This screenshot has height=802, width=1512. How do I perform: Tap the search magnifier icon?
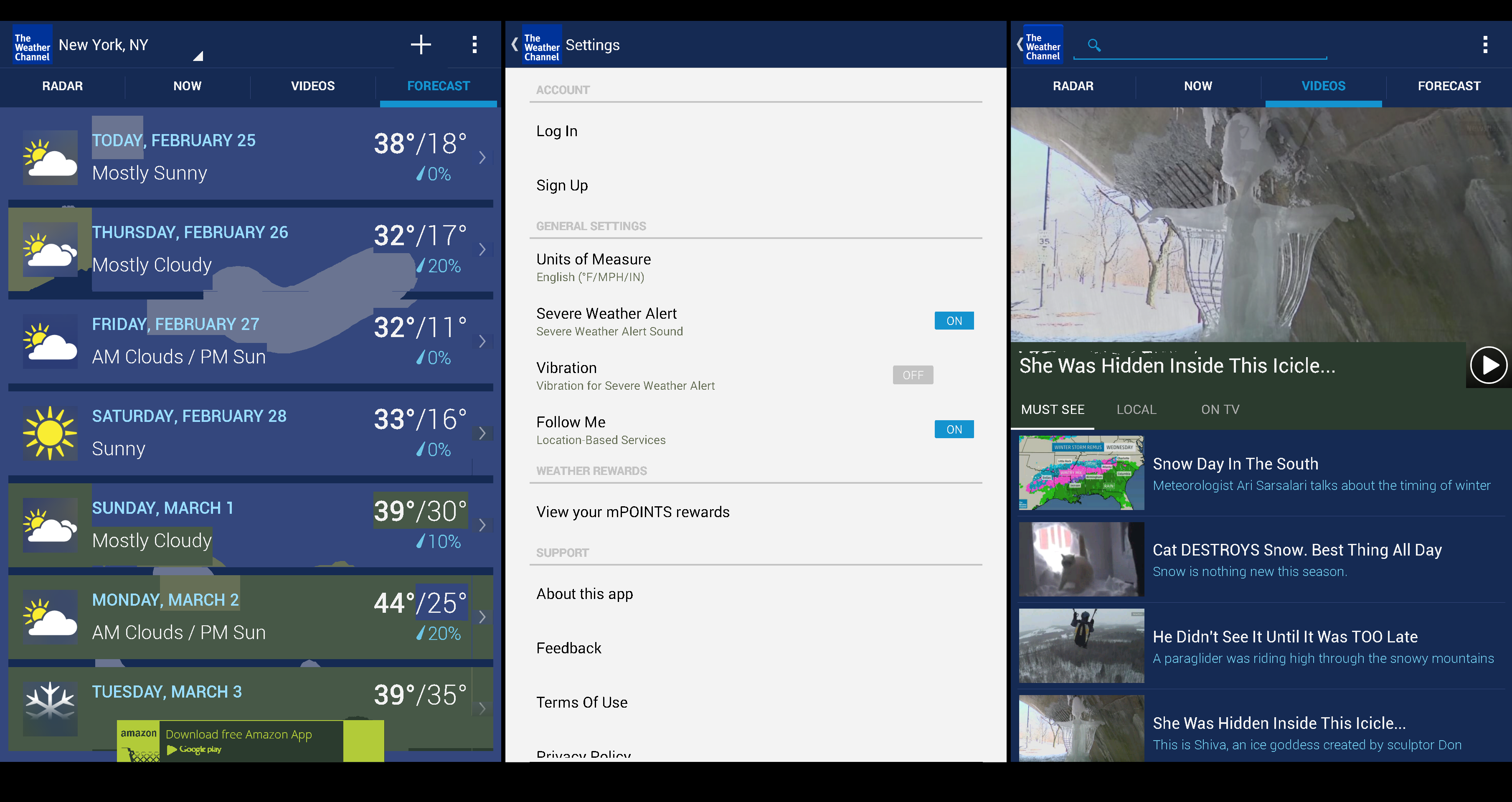(x=1093, y=45)
